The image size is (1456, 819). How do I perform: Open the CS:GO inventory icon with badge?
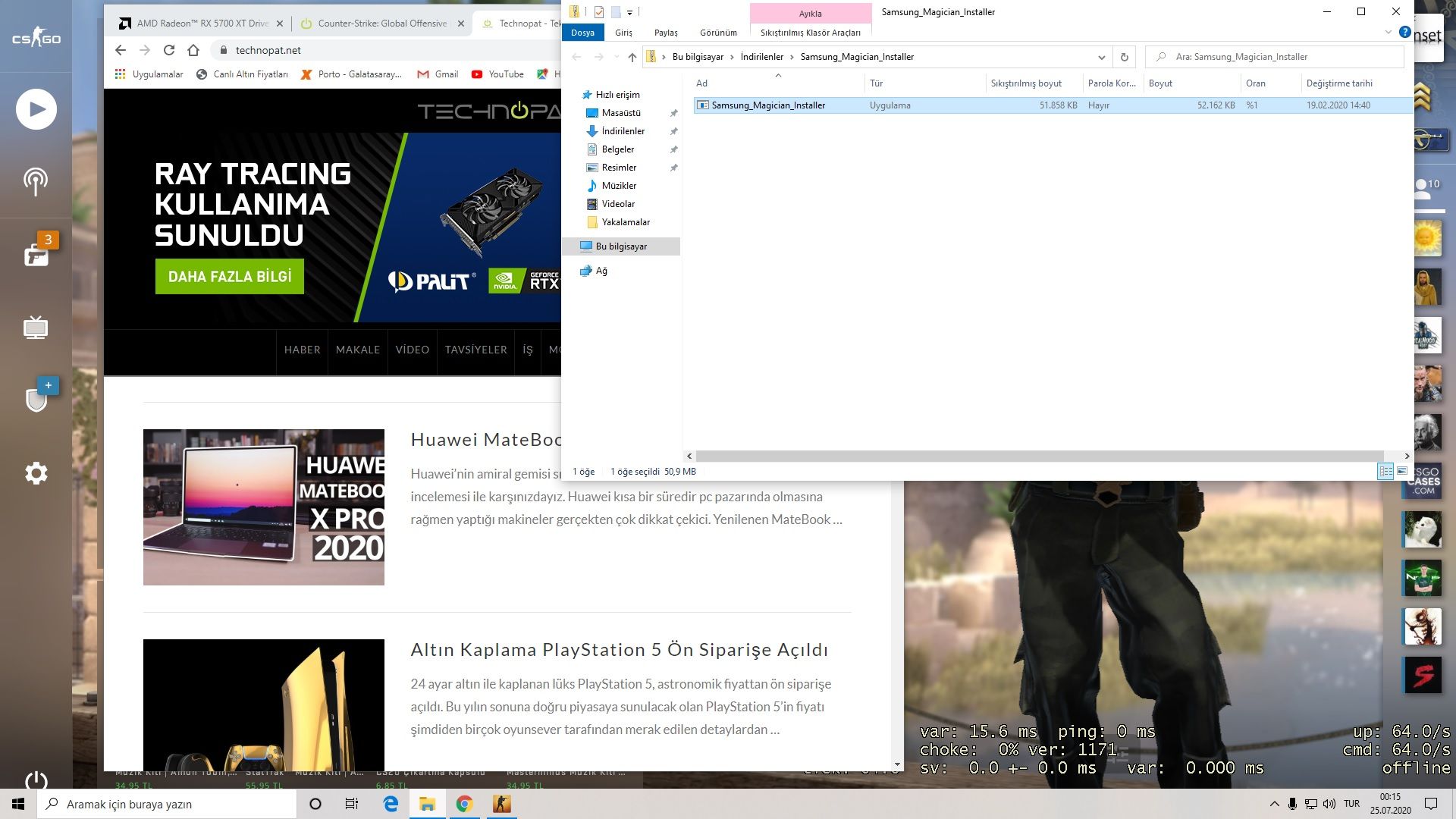pos(36,255)
